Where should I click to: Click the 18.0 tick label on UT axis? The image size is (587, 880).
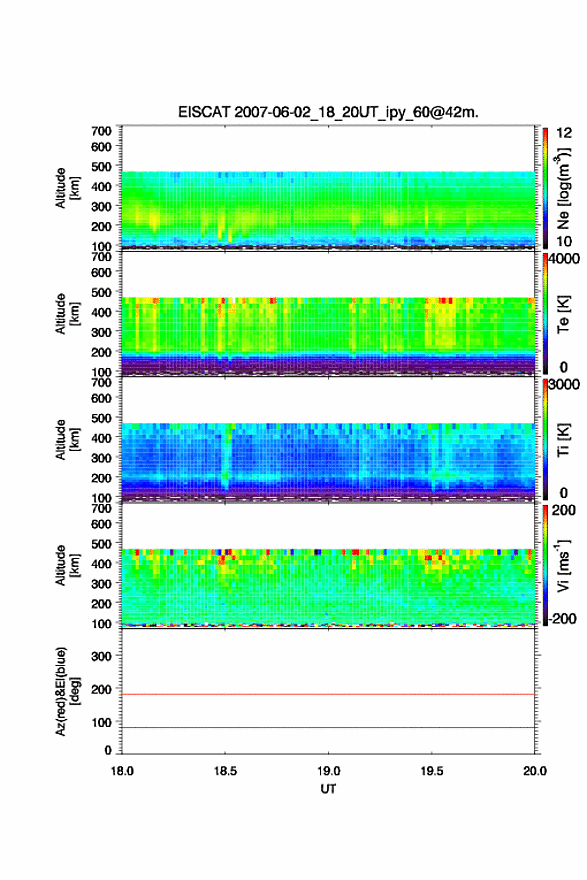[122, 771]
